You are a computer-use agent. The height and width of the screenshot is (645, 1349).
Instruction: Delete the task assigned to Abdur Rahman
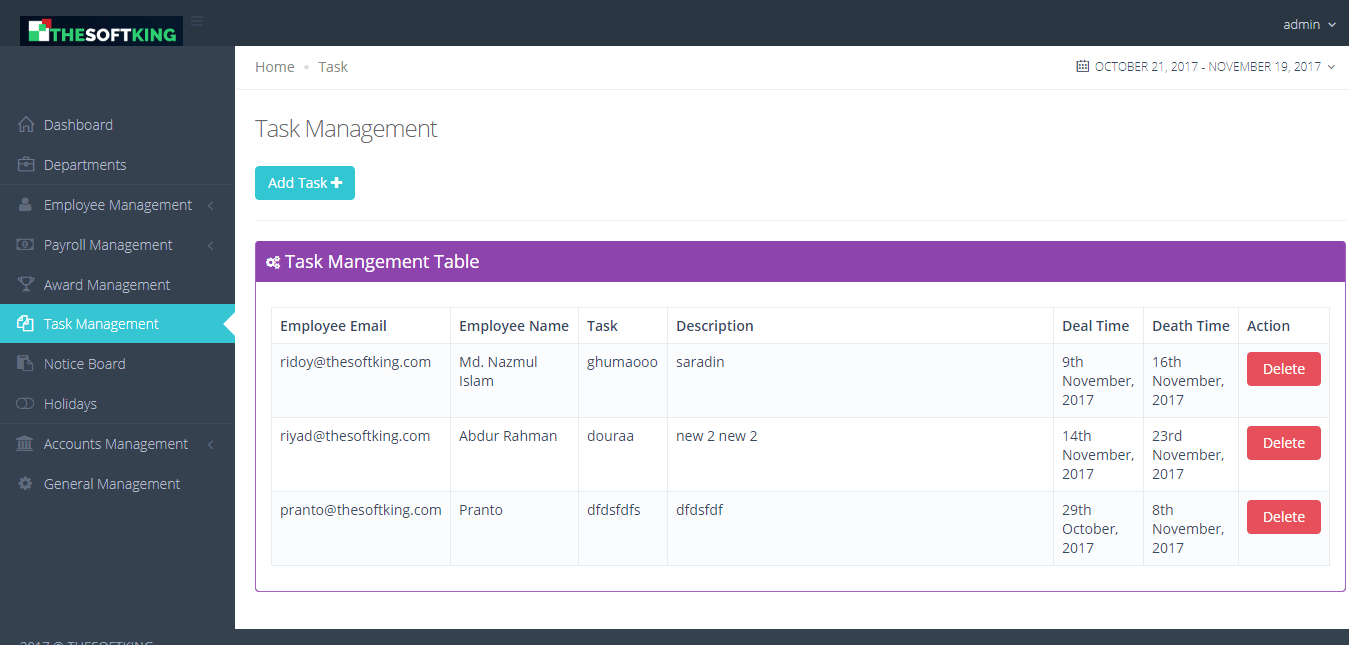tap(1283, 442)
